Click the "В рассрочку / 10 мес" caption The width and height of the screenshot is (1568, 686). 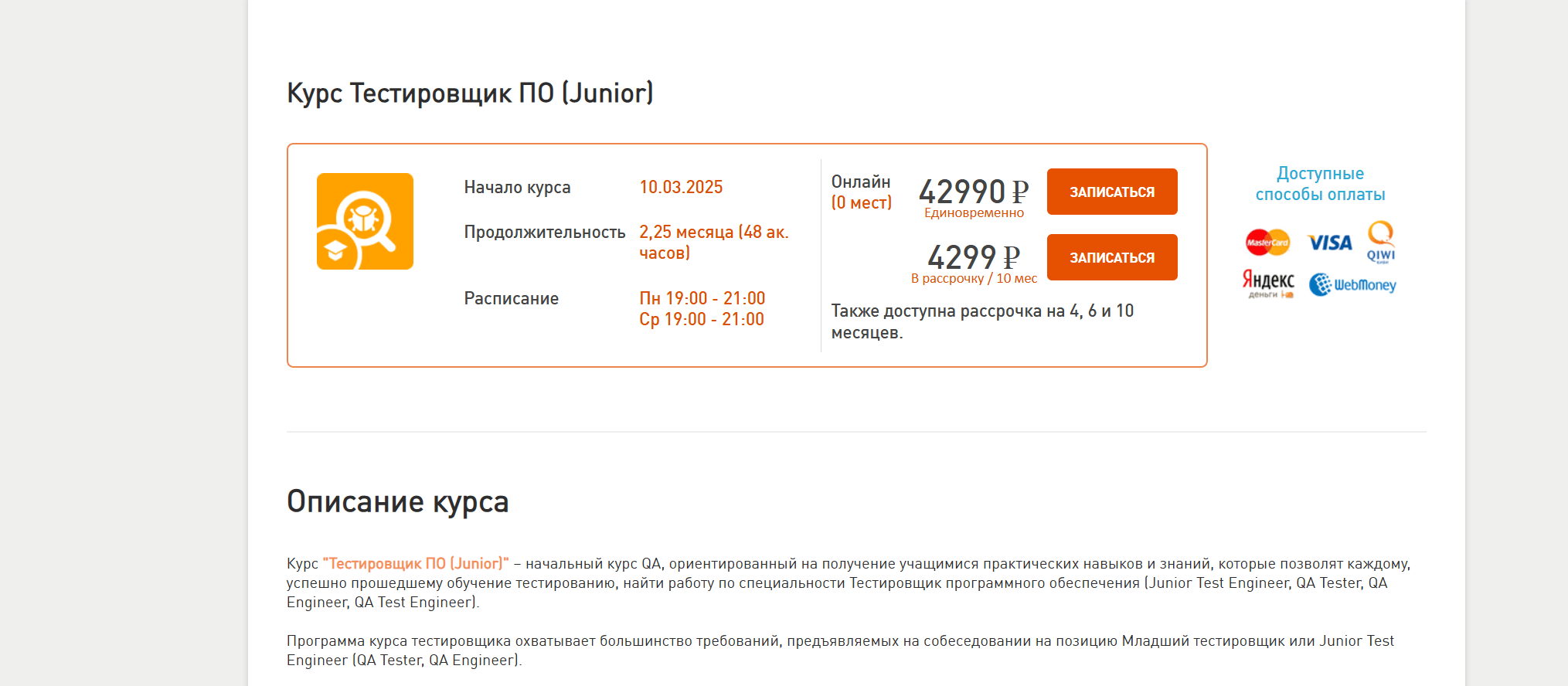tap(974, 279)
